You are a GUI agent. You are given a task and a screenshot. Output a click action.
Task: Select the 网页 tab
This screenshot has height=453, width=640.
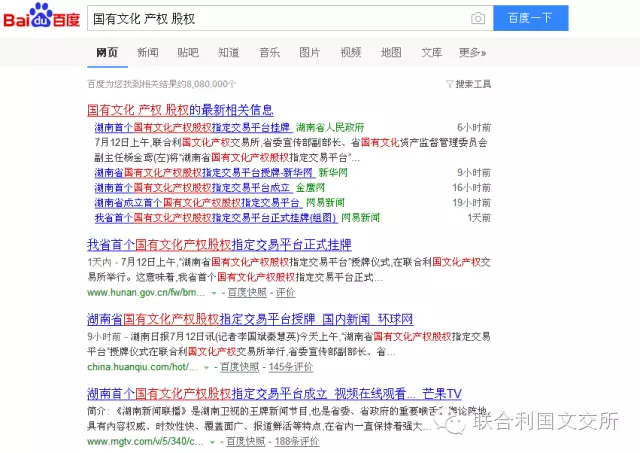[107, 52]
